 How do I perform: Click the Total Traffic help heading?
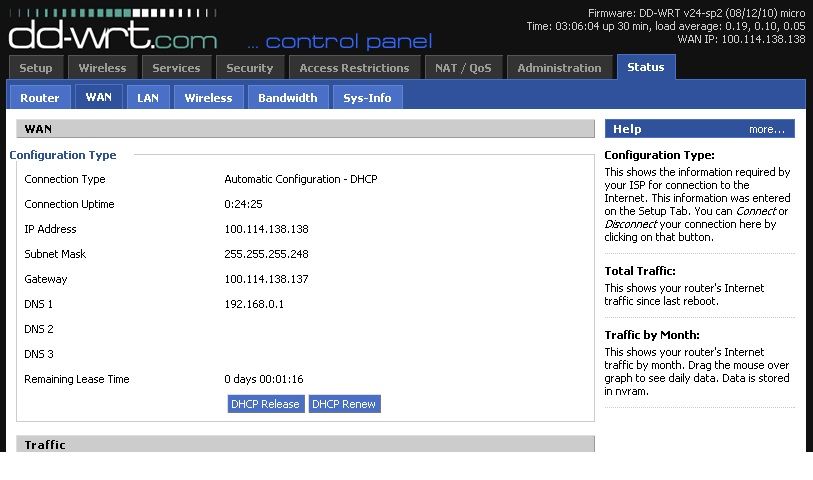(x=640, y=271)
